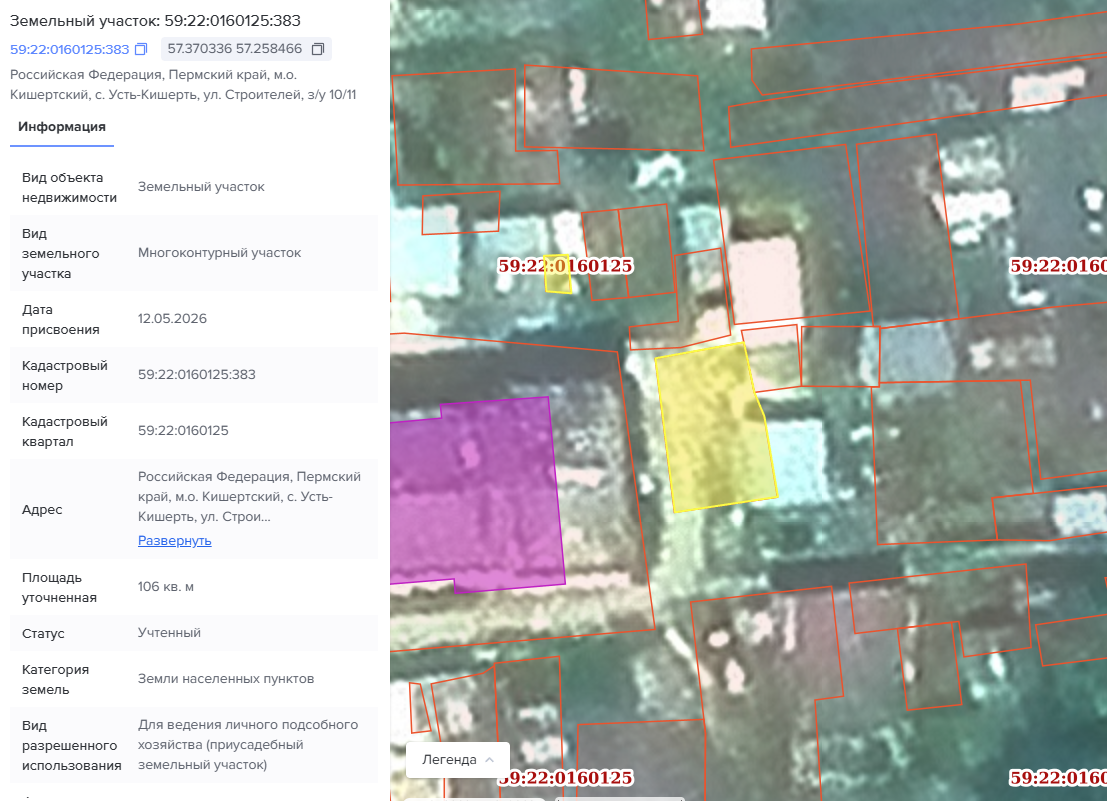Click the date 12.05.2026
Viewport: 1107px width, 801px height.
[x=172, y=319]
